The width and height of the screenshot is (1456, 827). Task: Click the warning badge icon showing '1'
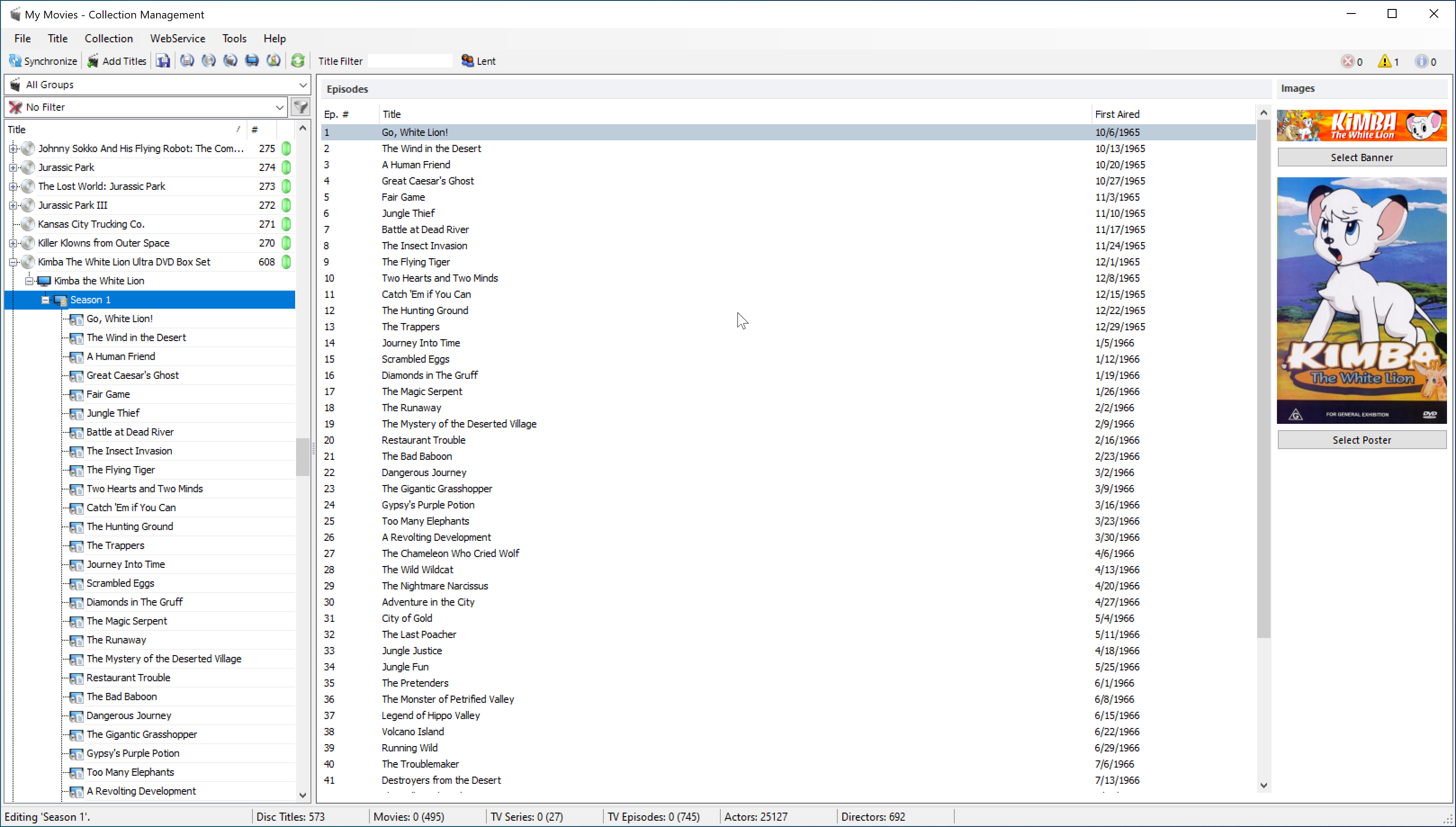[1384, 61]
